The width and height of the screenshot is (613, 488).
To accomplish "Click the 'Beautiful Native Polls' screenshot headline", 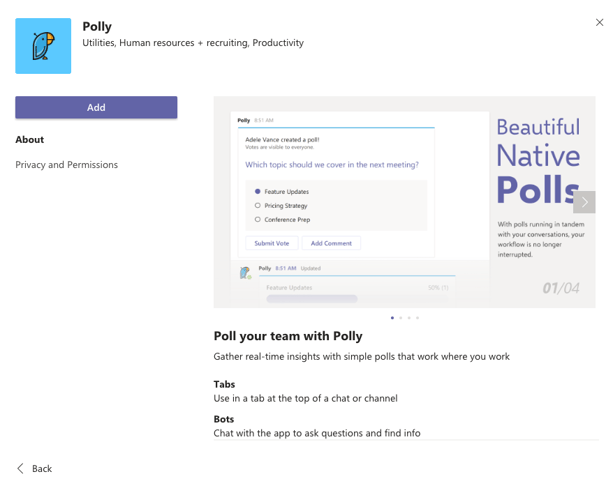I will pos(539,161).
